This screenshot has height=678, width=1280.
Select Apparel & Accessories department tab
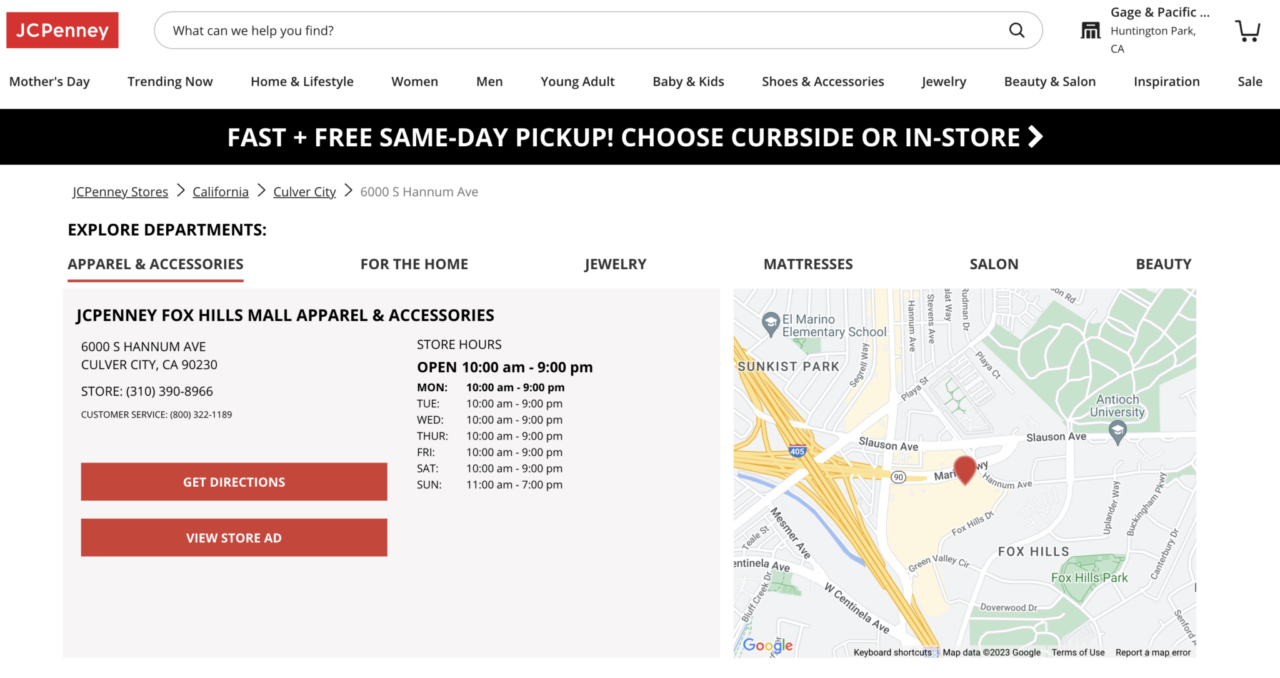click(x=155, y=264)
